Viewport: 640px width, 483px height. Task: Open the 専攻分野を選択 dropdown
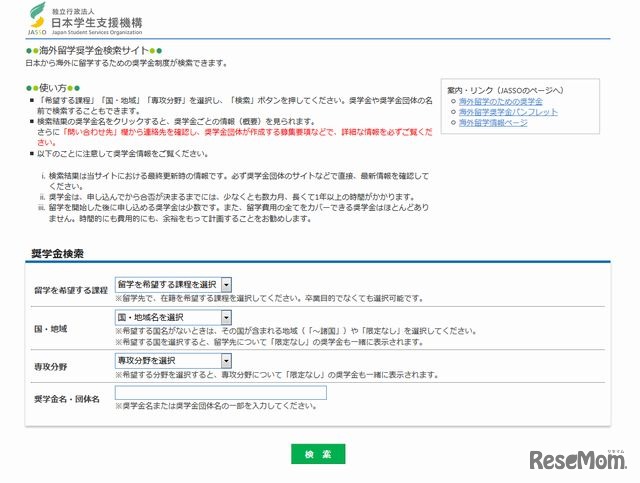pos(173,361)
